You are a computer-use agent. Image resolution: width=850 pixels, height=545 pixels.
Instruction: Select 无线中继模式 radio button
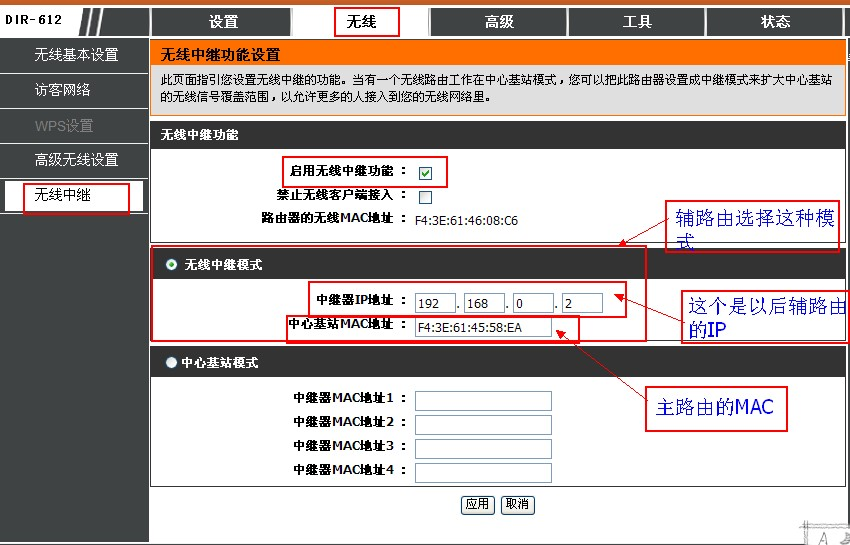tap(172, 265)
